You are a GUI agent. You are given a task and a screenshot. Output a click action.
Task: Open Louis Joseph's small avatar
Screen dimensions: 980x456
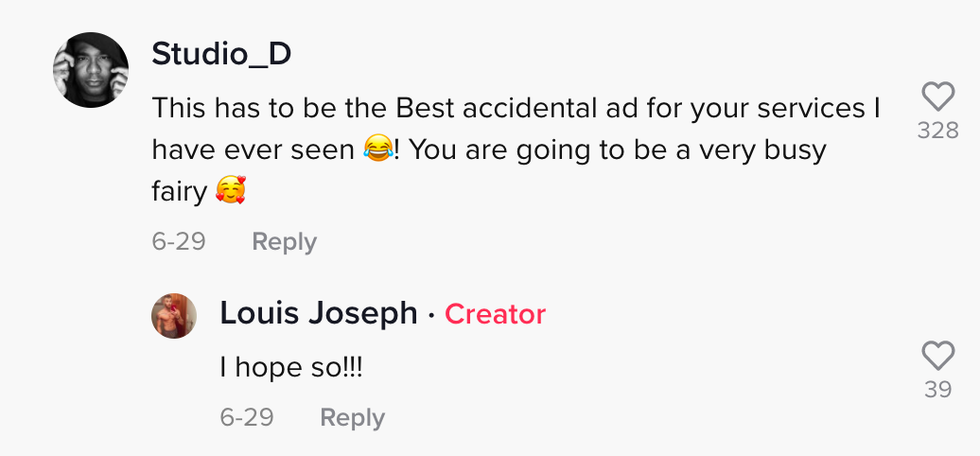(x=174, y=316)
